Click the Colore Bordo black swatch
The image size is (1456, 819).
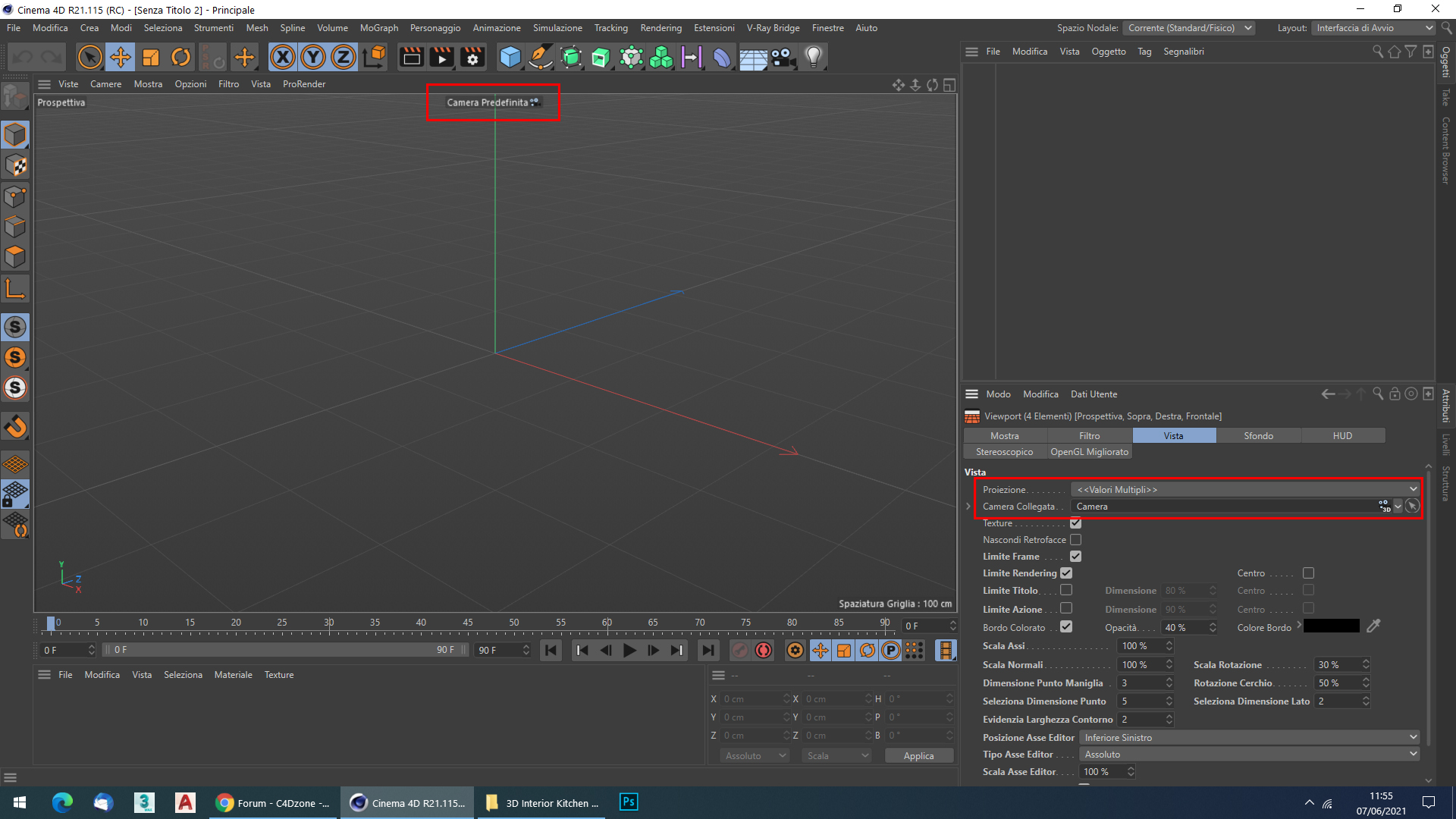click(x=1332, y=626)
